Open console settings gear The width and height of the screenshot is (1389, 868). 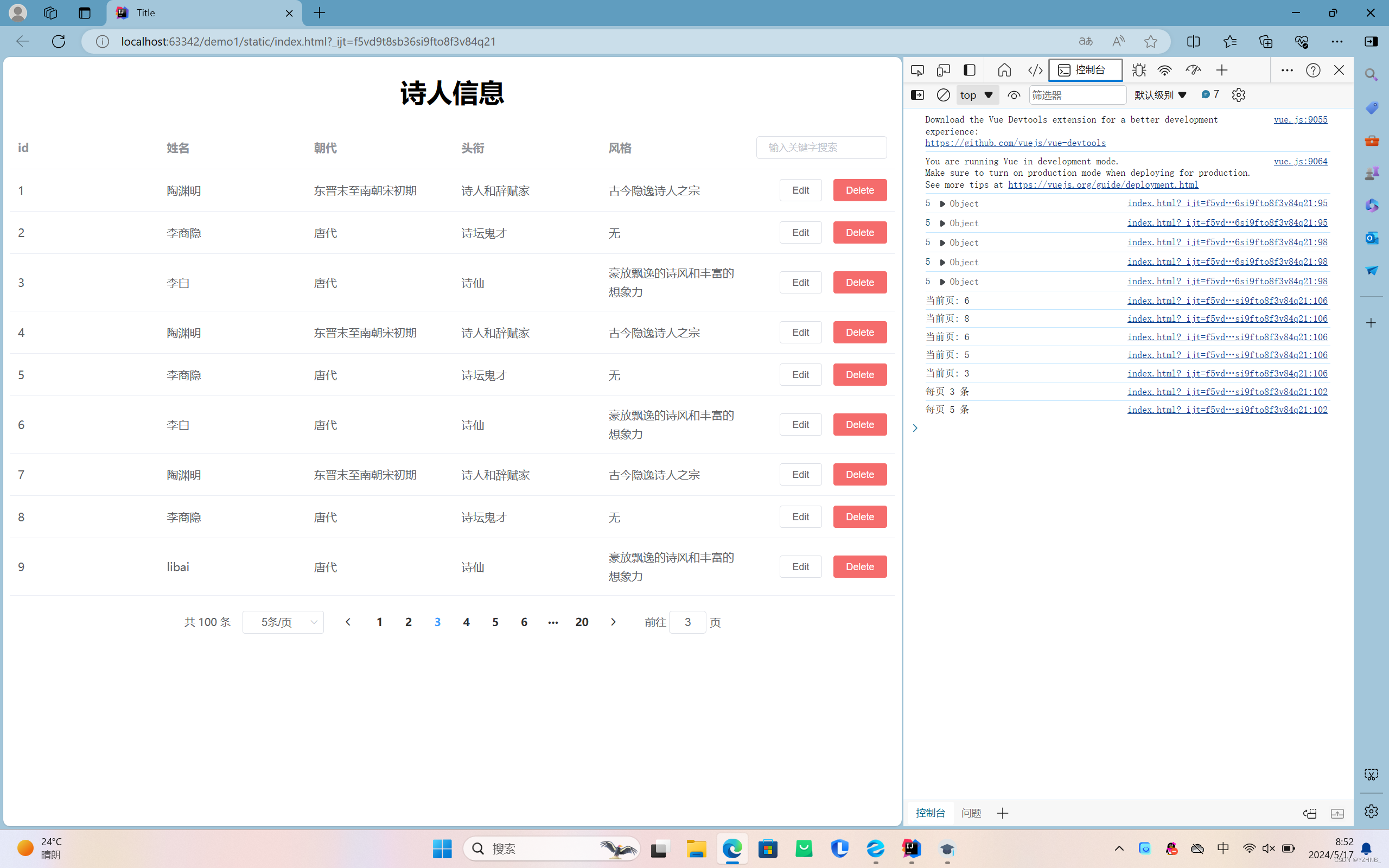point(1238,95)
